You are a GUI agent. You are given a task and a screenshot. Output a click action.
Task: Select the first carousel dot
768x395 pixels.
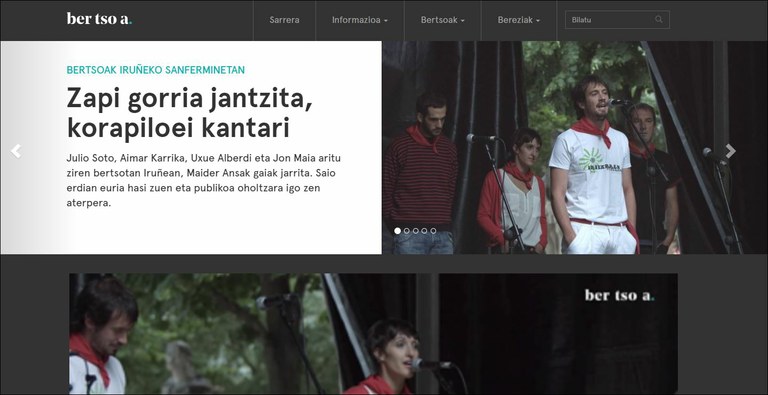(x=397, y=230)
